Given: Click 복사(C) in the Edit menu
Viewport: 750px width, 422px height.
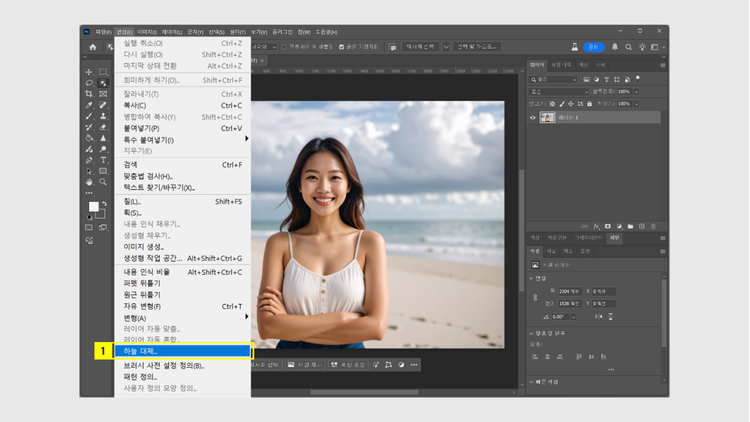Looking at the screenshot, I should pos(135,105).
